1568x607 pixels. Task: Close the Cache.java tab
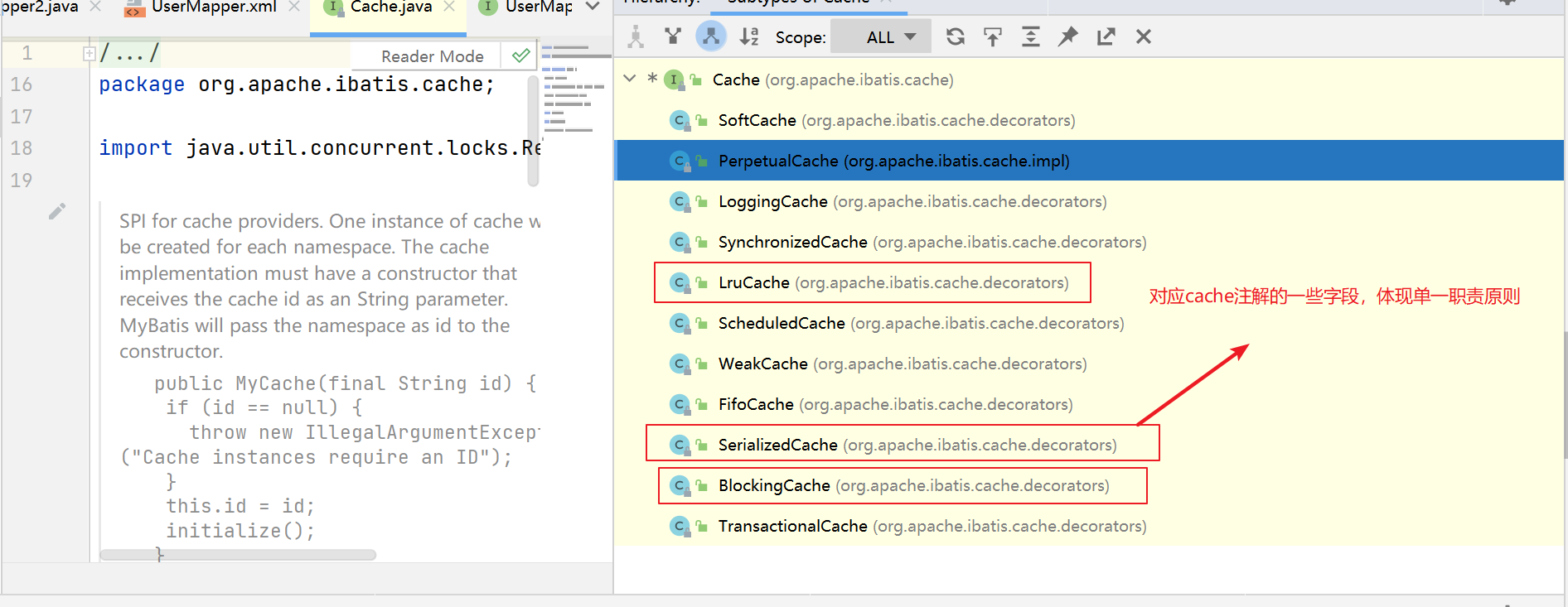tap(449, 7)
